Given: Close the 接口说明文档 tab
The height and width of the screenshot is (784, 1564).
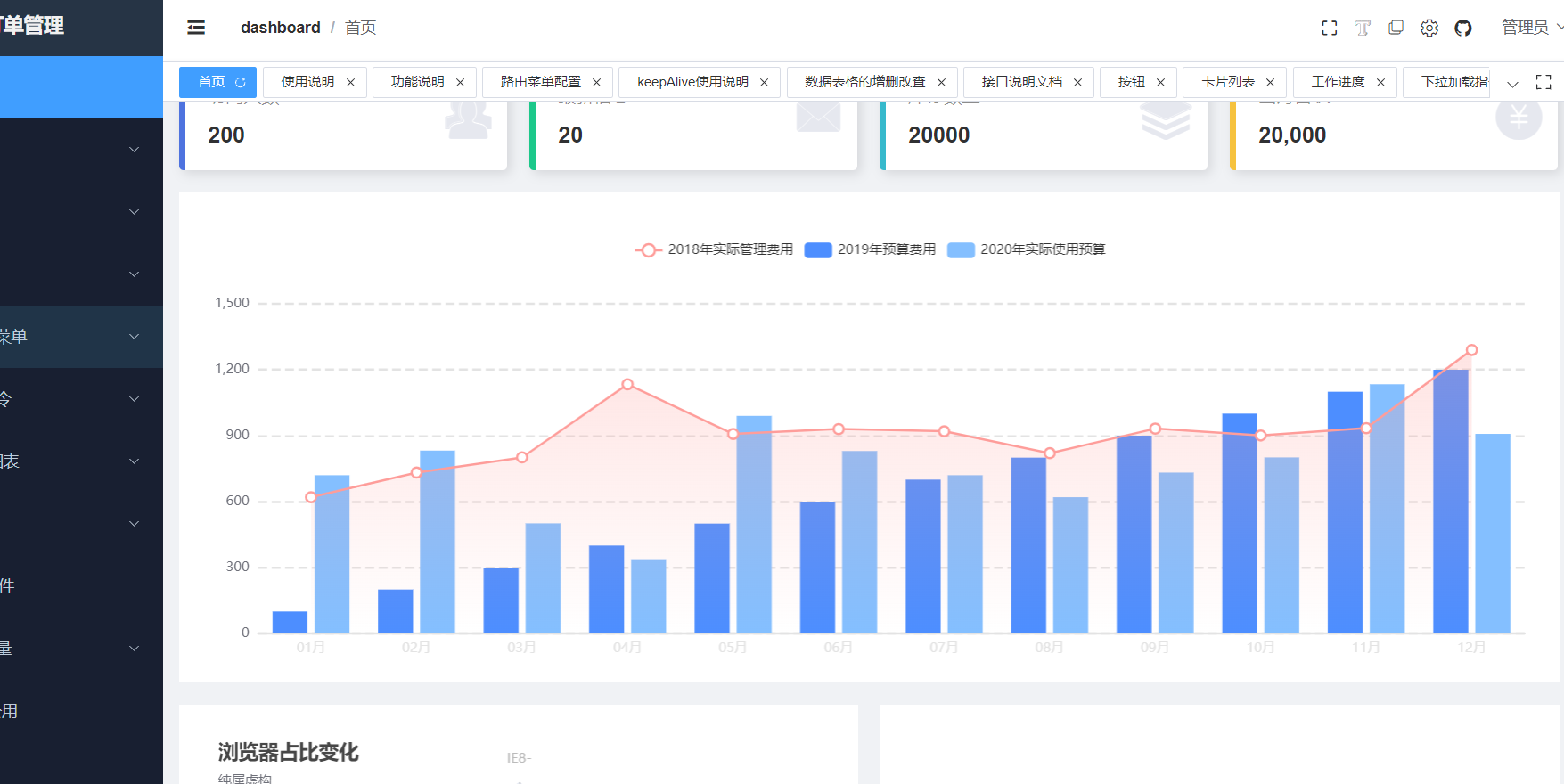Looking at the screenshot, I should tap(1077, 82).
